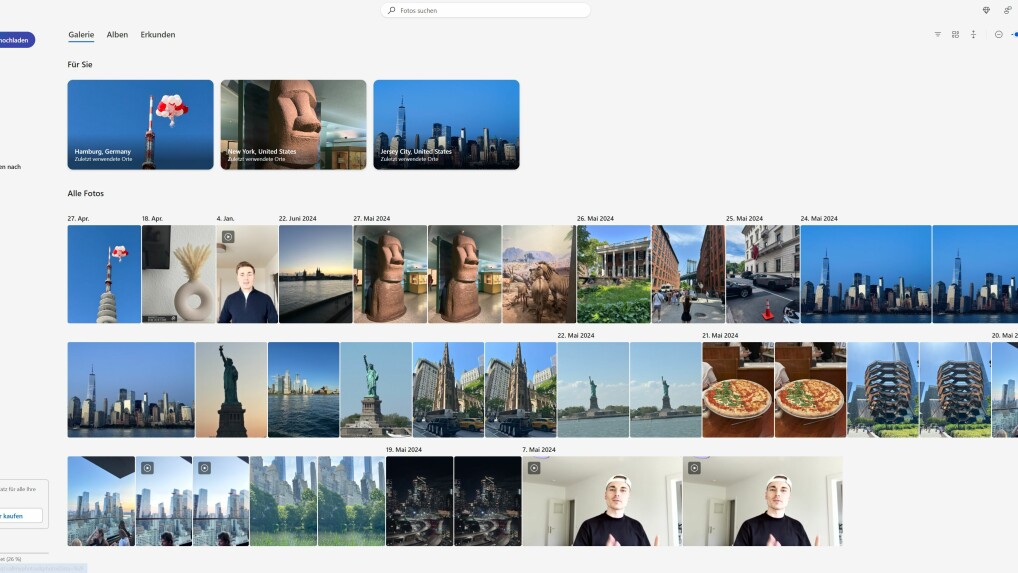This screenshot has width=1018, height=573.
Task: Open the premium diamond icon
Action: (x=986, y=10)
